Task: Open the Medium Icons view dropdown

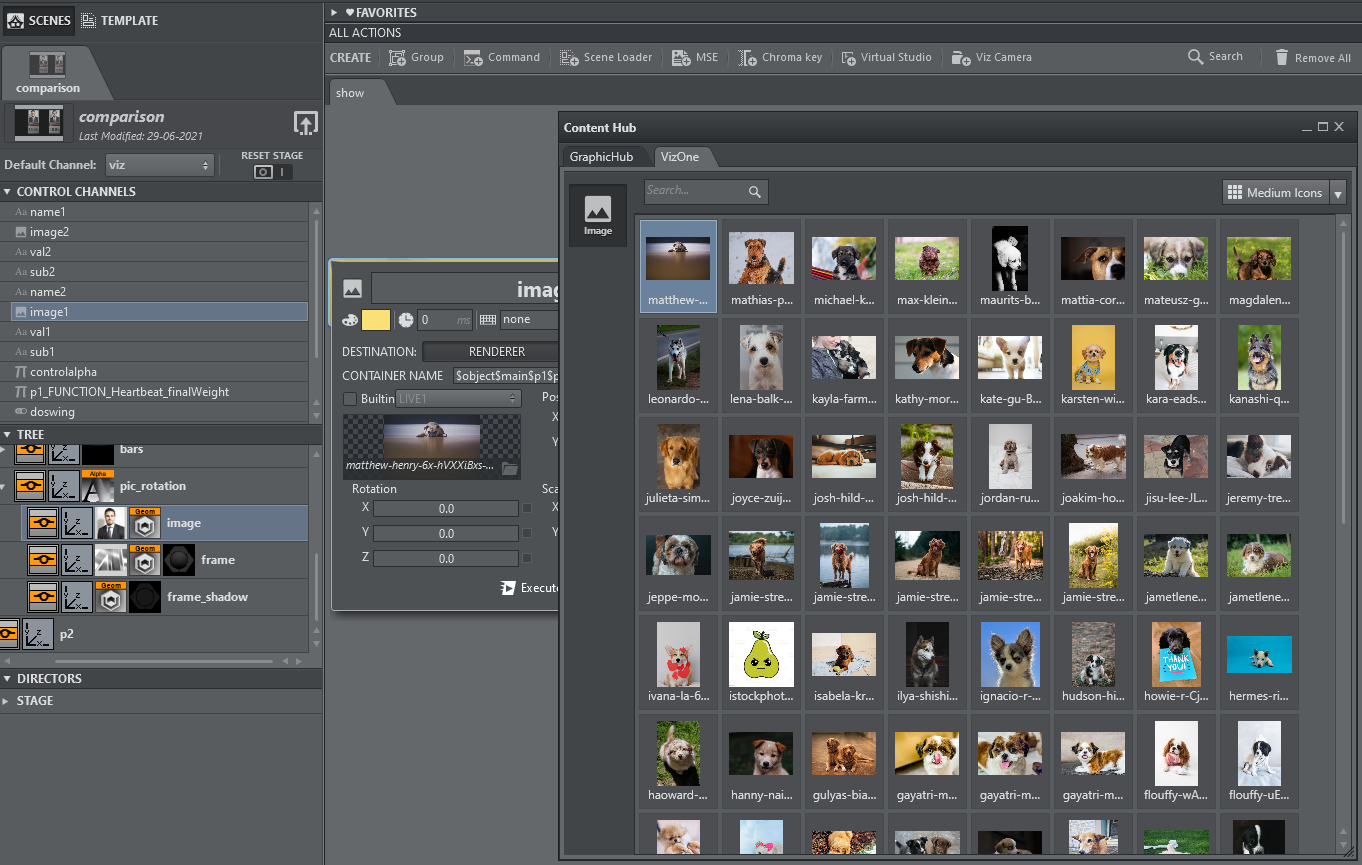Action: (1338, 193)
